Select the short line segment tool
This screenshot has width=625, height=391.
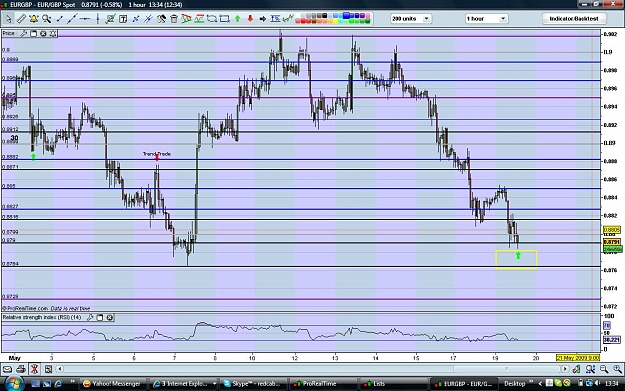(x=59, y=19)
